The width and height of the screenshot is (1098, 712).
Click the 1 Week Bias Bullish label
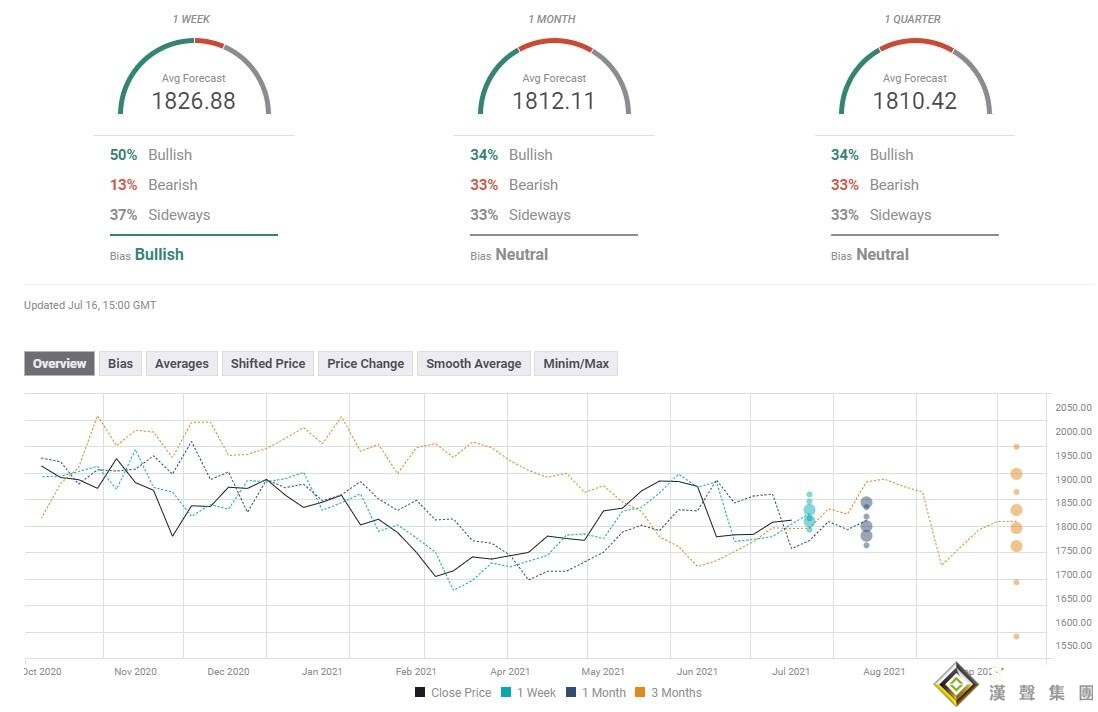[159, 255]
